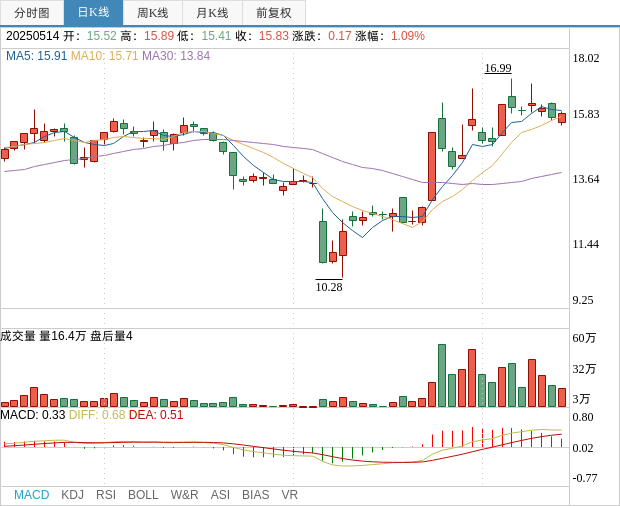The width and height of the screenshot is (620, 506).
Task: Click the 16.99 high price marker
Action: click(x=498, y=68)
